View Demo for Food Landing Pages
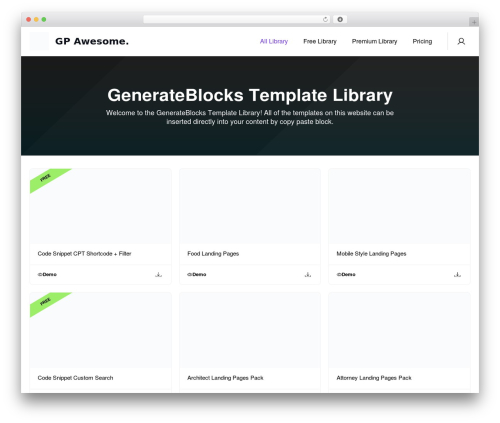The height and width of the screenshot is (423, 500). tap(197, 274)
